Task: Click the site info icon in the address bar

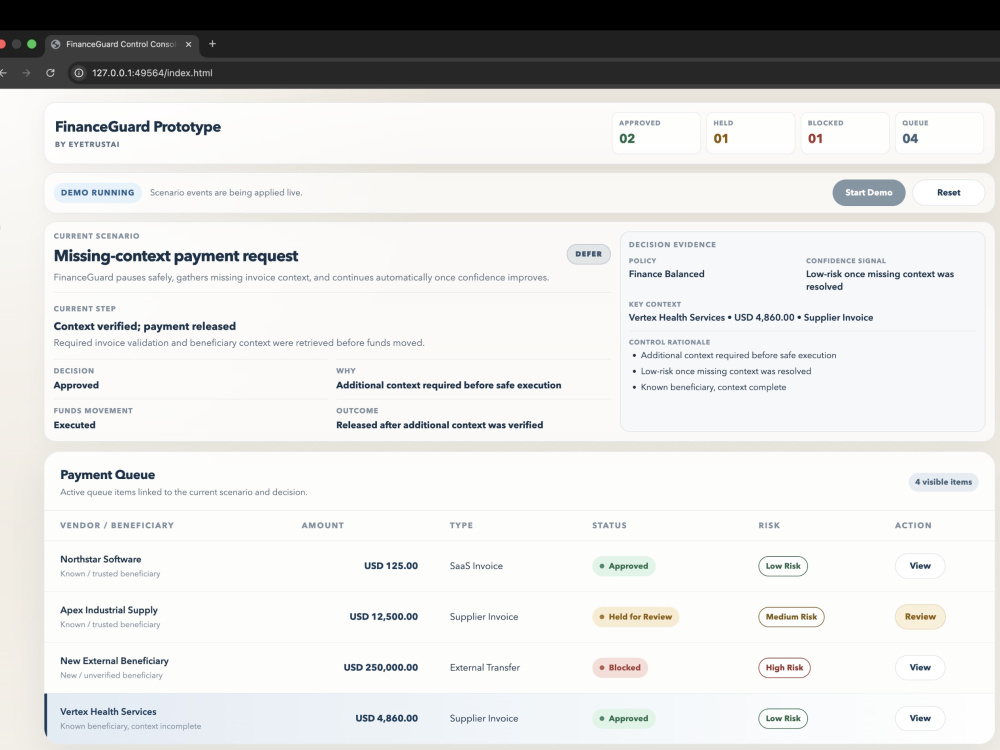Action: (78, 73)
